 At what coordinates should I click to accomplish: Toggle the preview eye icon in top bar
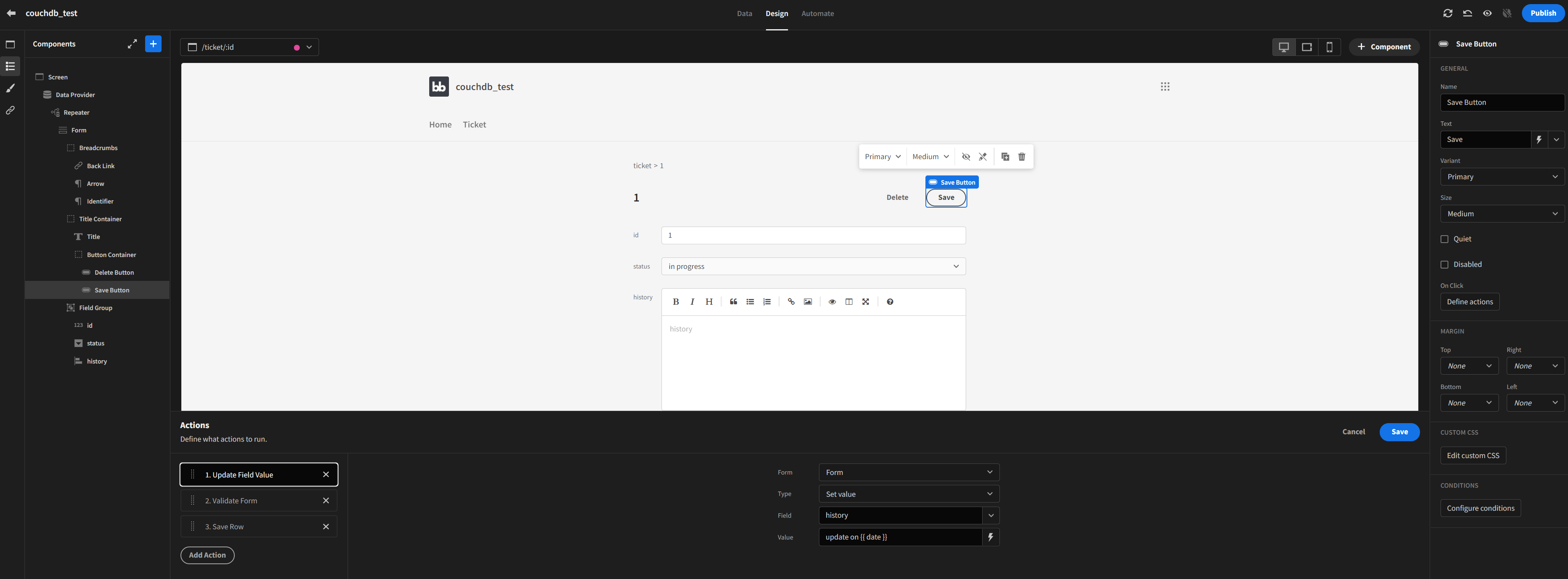(1487, 14)
